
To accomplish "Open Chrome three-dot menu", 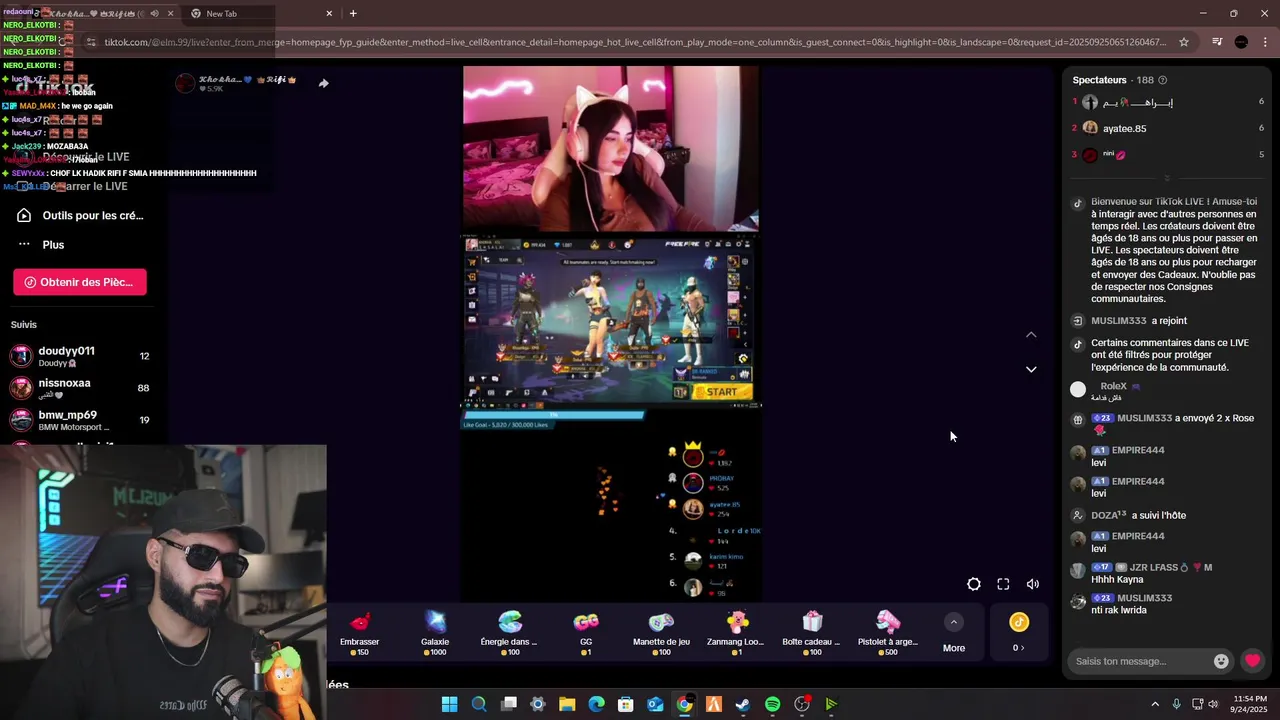I will point(1265,42).
